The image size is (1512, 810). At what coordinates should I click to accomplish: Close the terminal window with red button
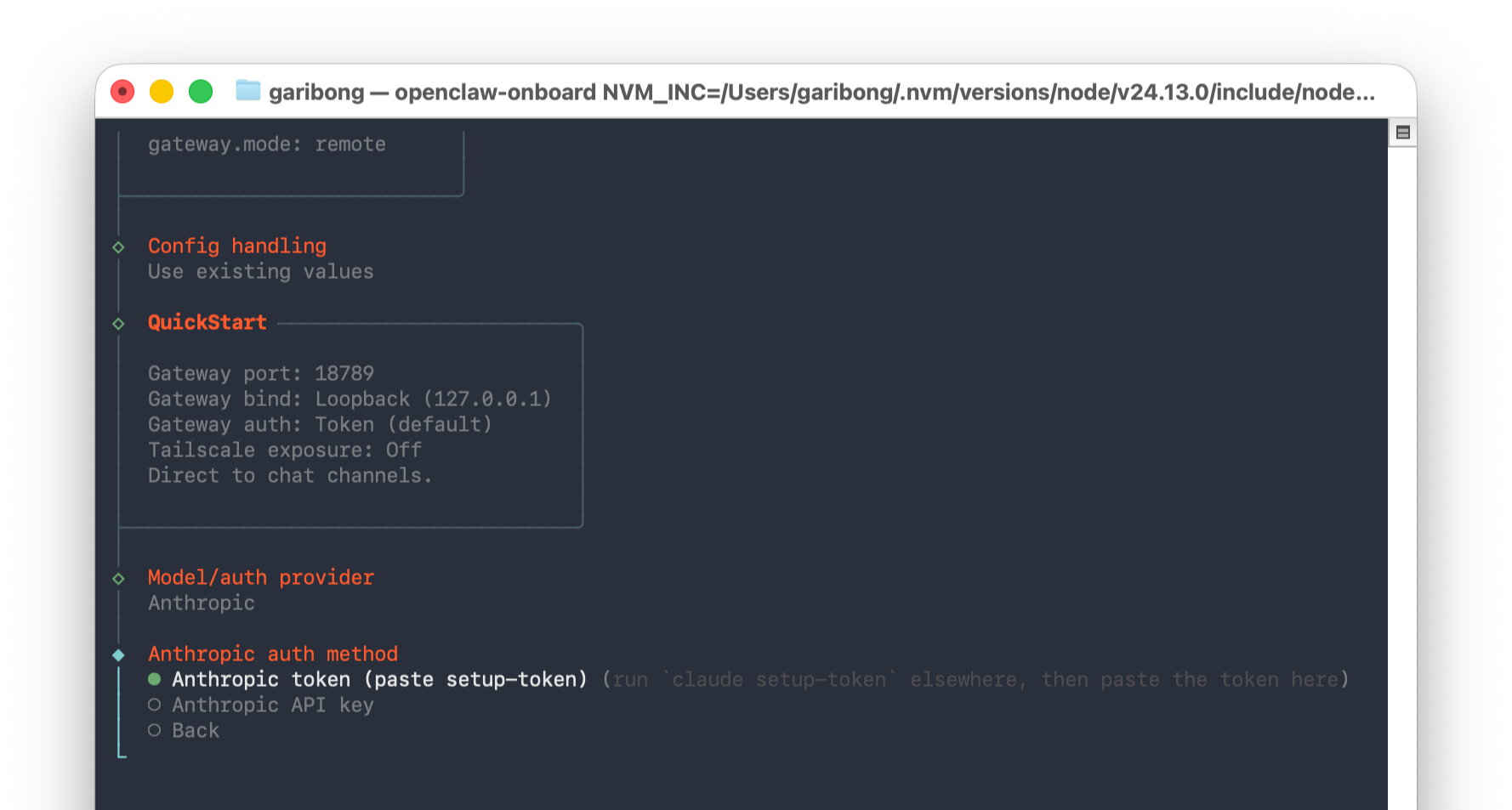pos(122,91)
